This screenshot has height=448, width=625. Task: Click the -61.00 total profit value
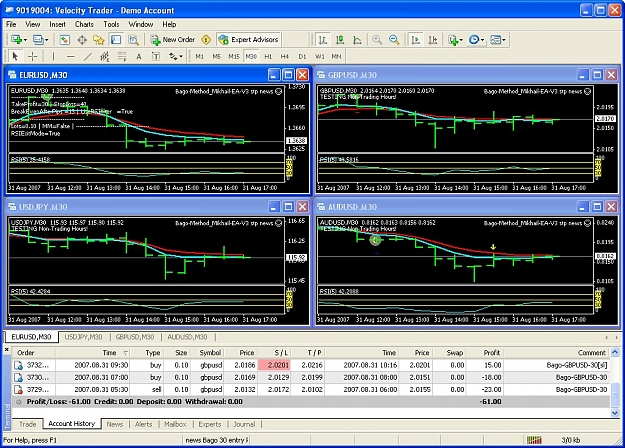pyautogui.click(x=490, y=402)
